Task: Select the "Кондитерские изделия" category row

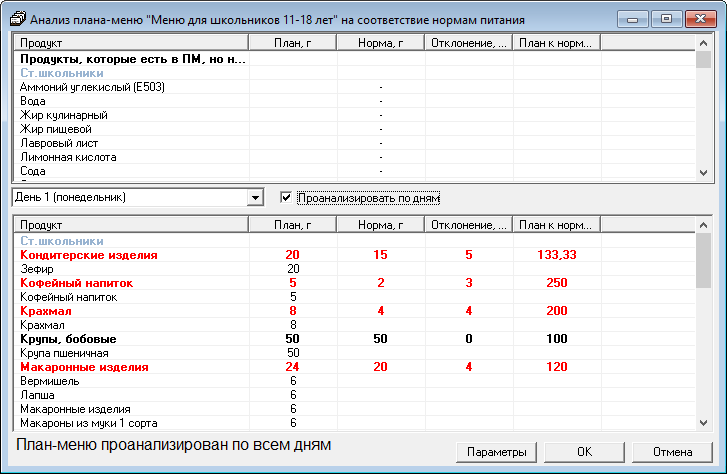Action: tap(89, 255)
